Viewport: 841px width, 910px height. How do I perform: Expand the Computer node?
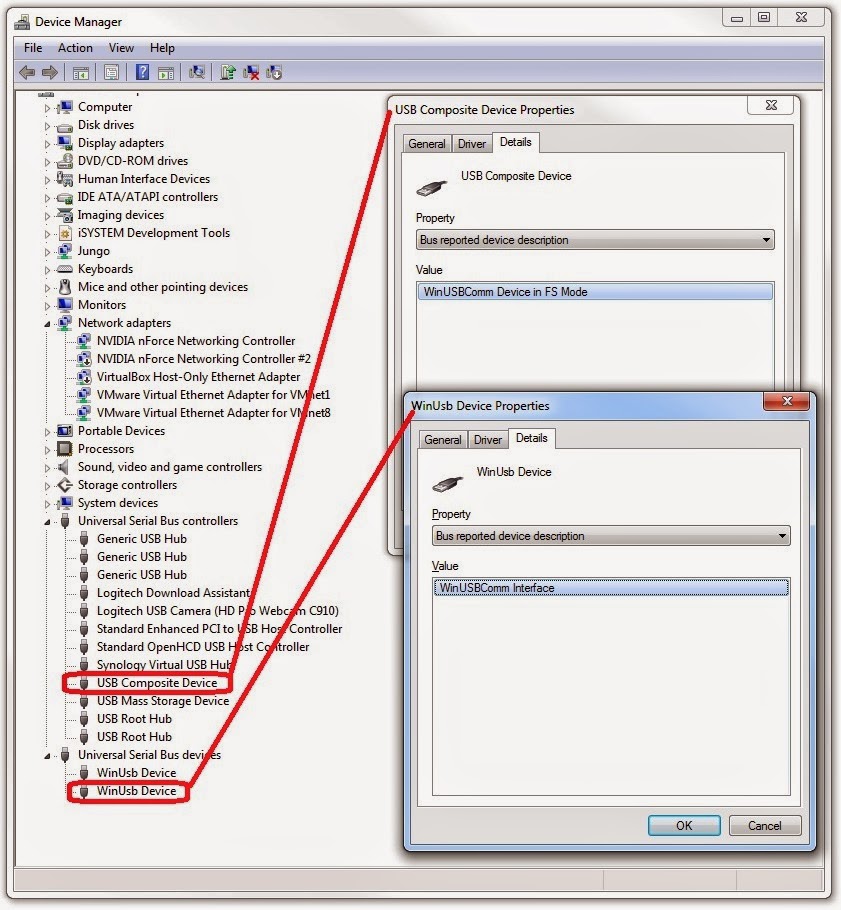[48, 107]
